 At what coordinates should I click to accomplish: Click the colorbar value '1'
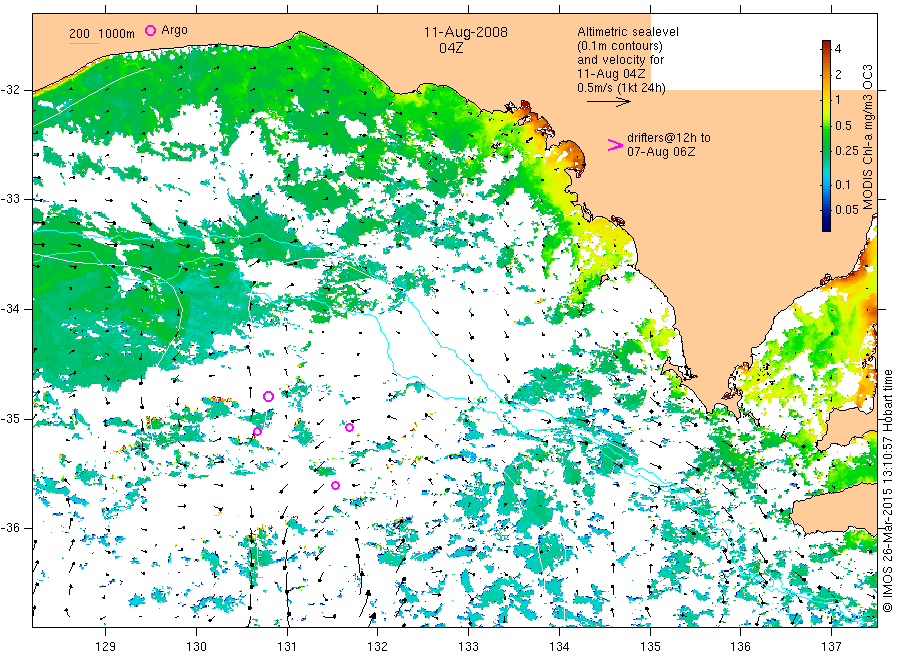[838, 99]
